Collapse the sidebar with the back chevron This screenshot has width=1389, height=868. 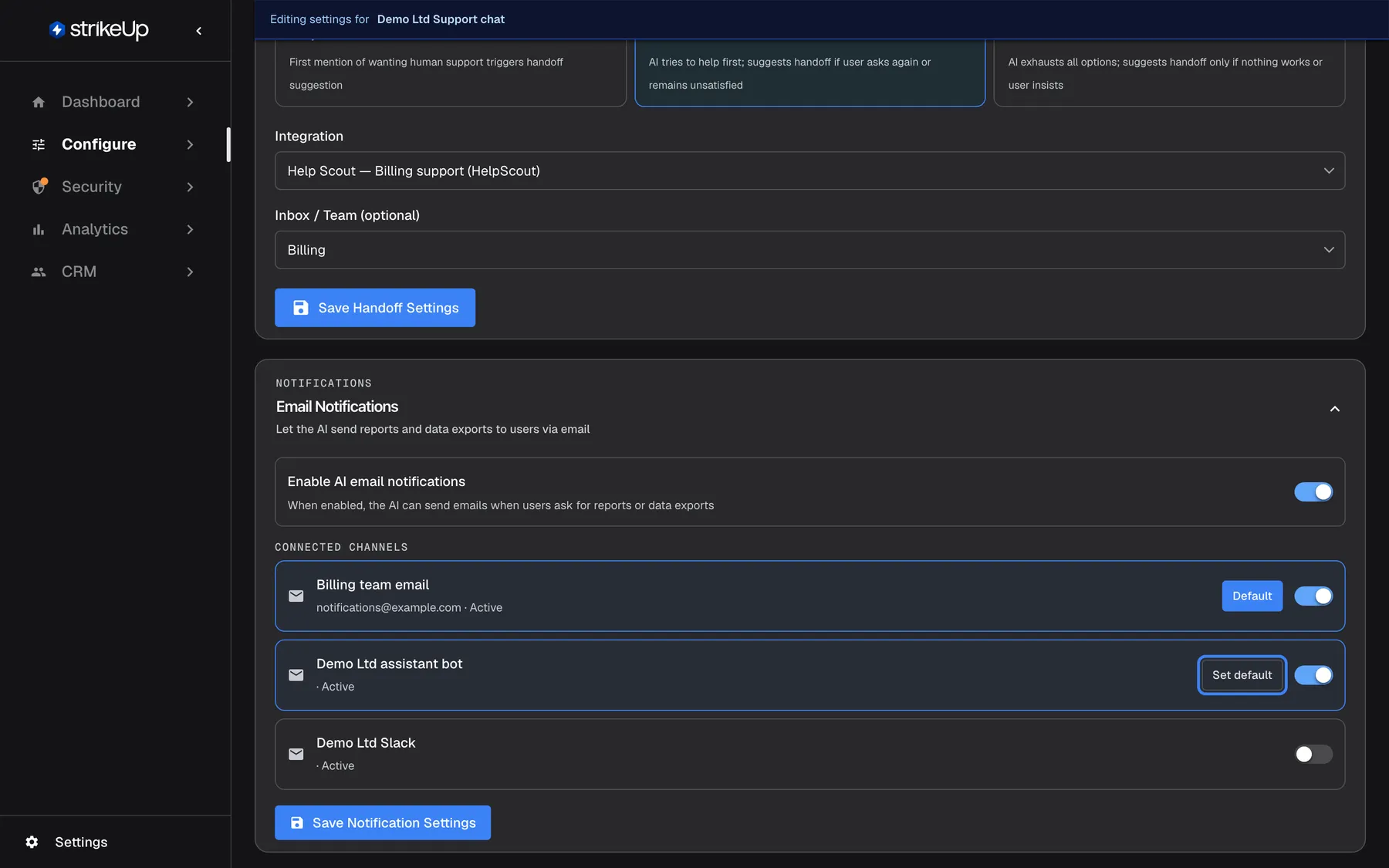199,31
